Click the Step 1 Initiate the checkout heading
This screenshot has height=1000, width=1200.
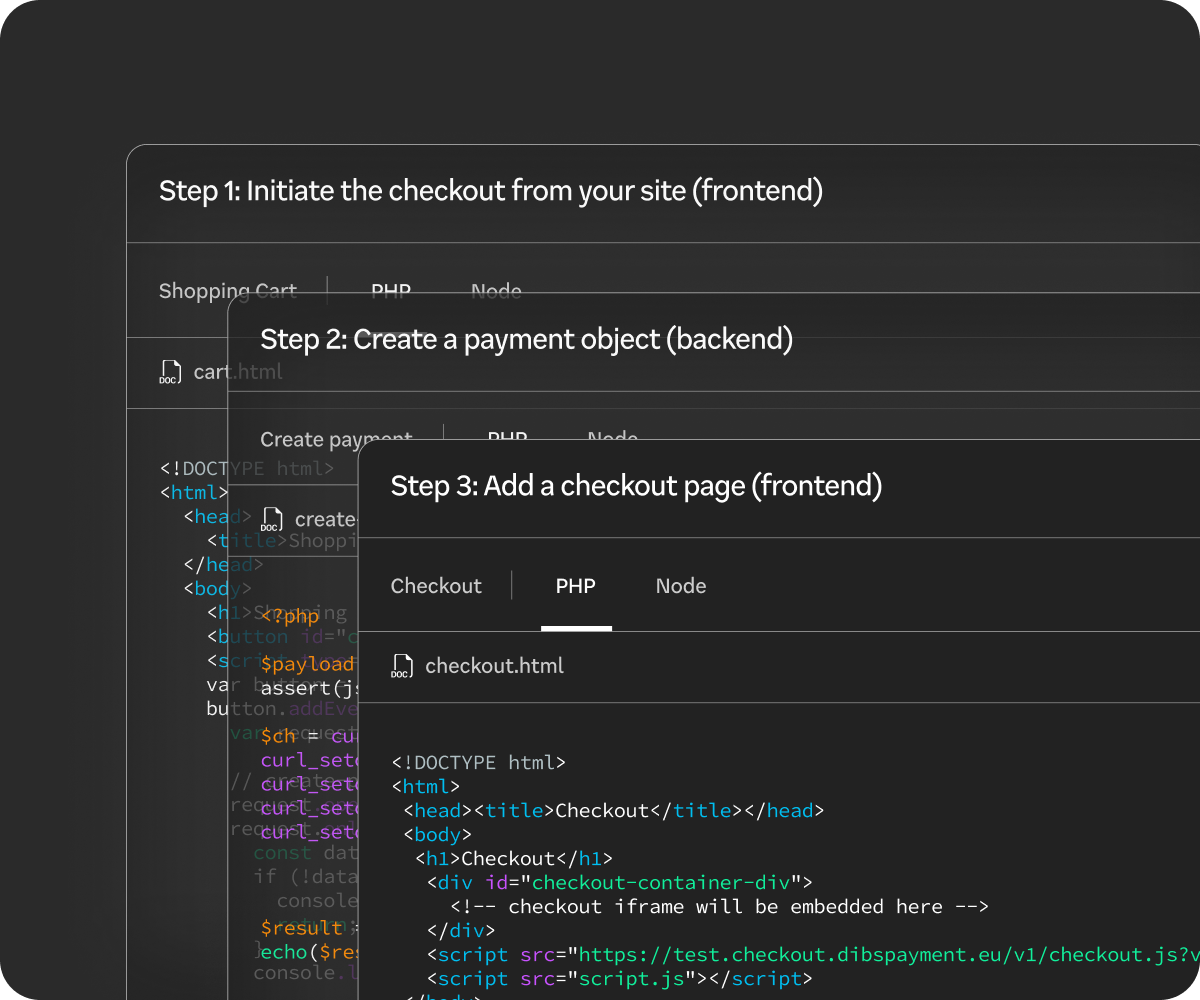coord(490,191)
